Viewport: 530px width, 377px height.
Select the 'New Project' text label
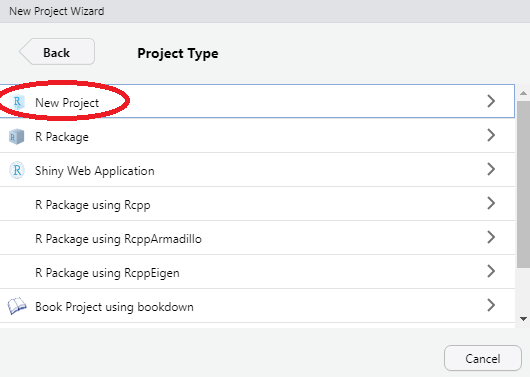pos(67,103)
